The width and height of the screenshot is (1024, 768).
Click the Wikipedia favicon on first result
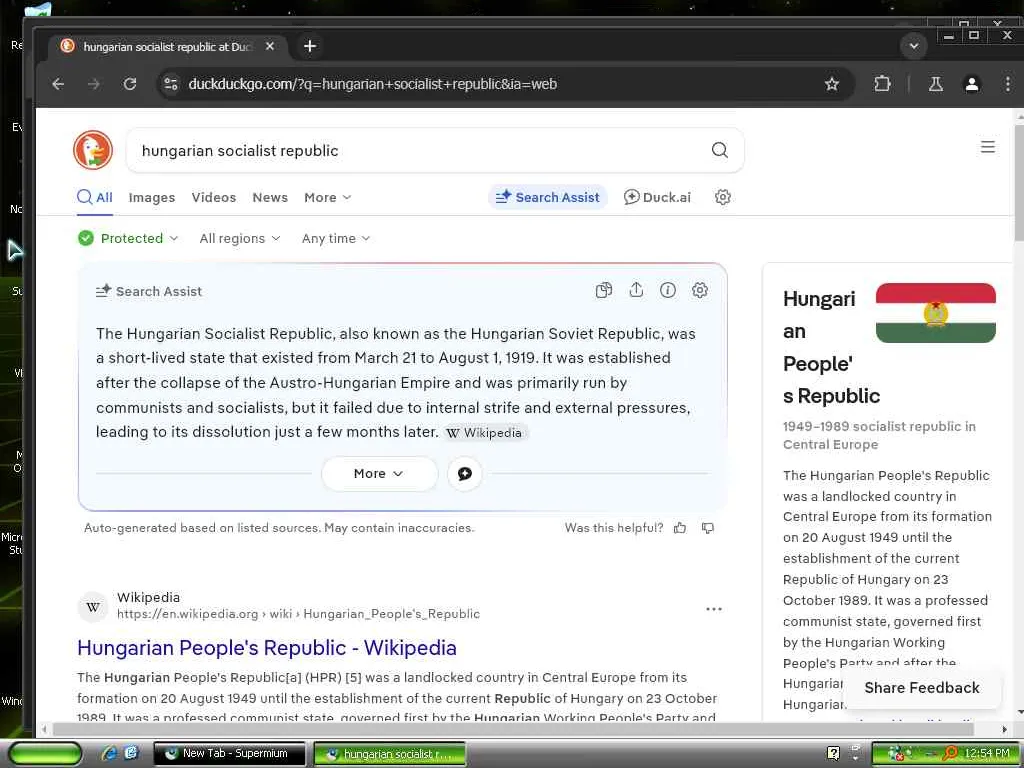click(x=93, y=607)
